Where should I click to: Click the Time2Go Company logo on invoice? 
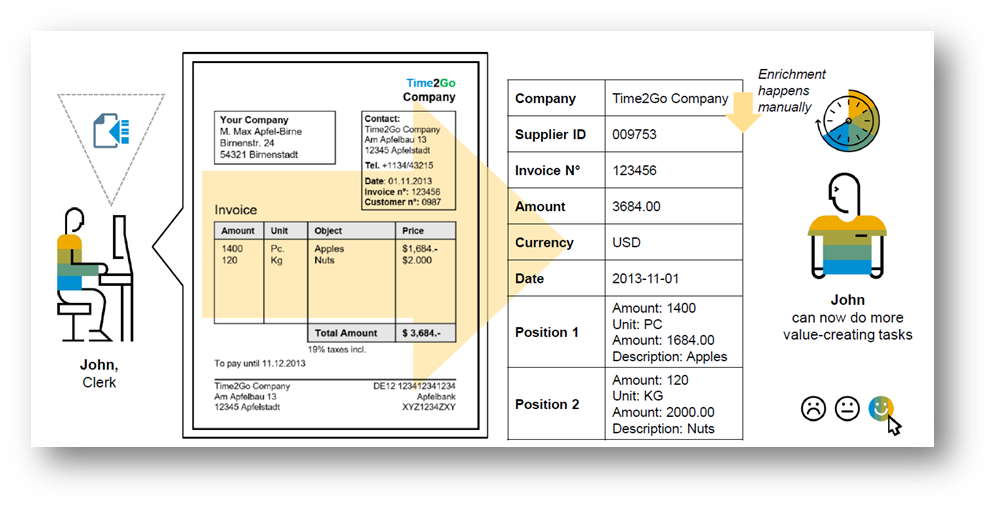click(430, 90)
